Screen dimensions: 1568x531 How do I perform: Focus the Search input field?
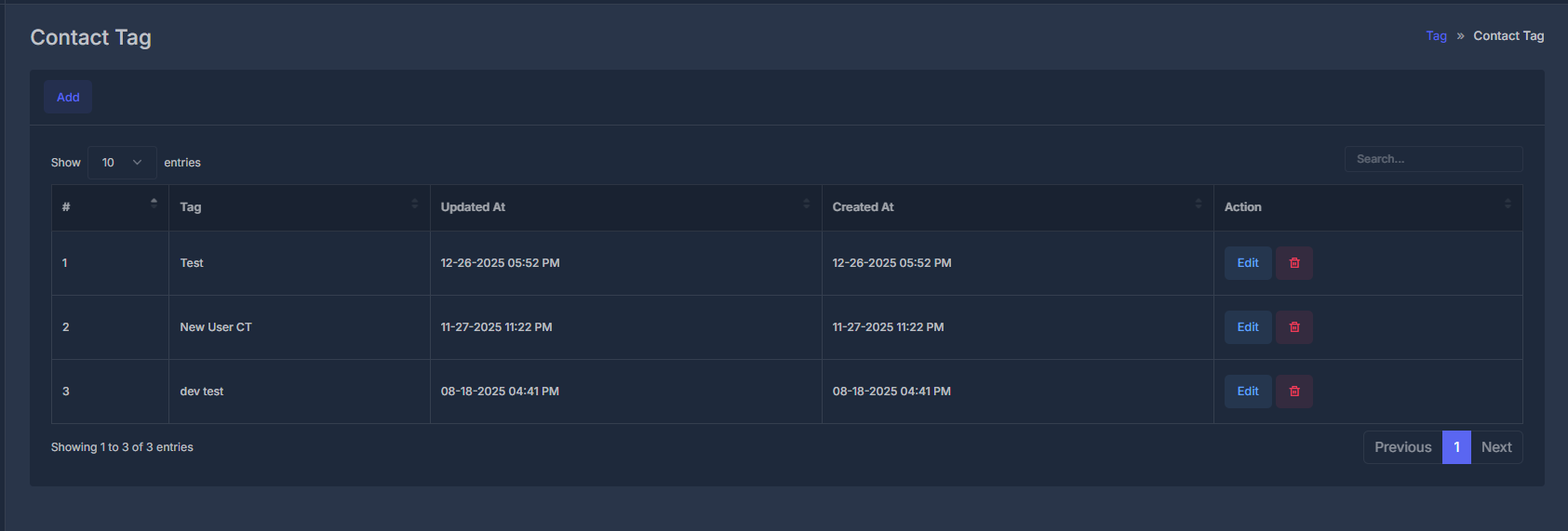pos(1433,159)
